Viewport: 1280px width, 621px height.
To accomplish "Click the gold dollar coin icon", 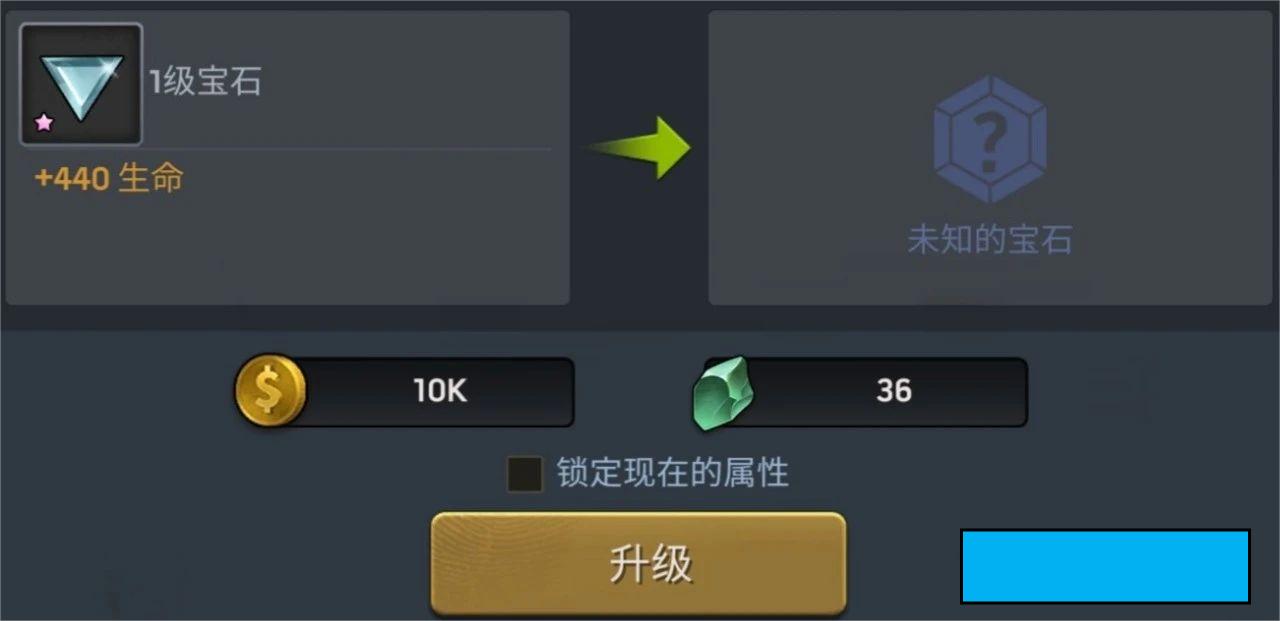I will coord(270,390).
